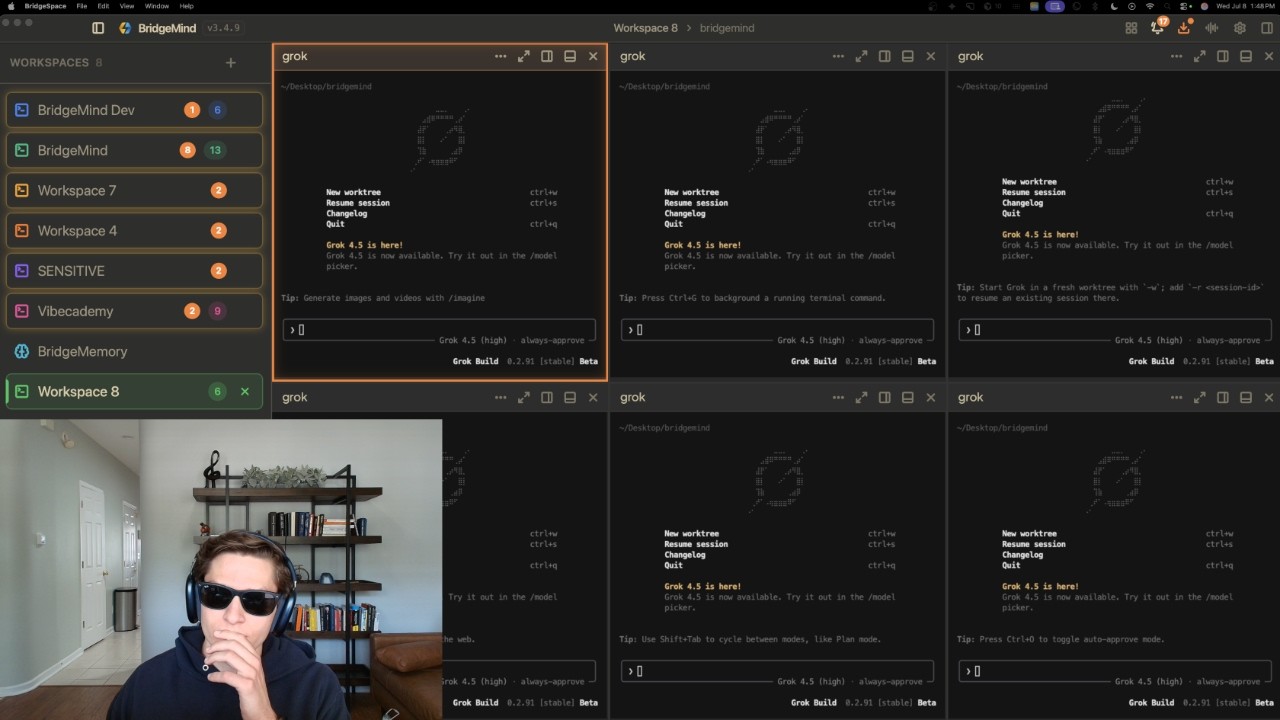This screenshot has height=720, width=1280.
Task: Split vertically the Ctrl+O tip grok pane
Action: coord(1223,397)
